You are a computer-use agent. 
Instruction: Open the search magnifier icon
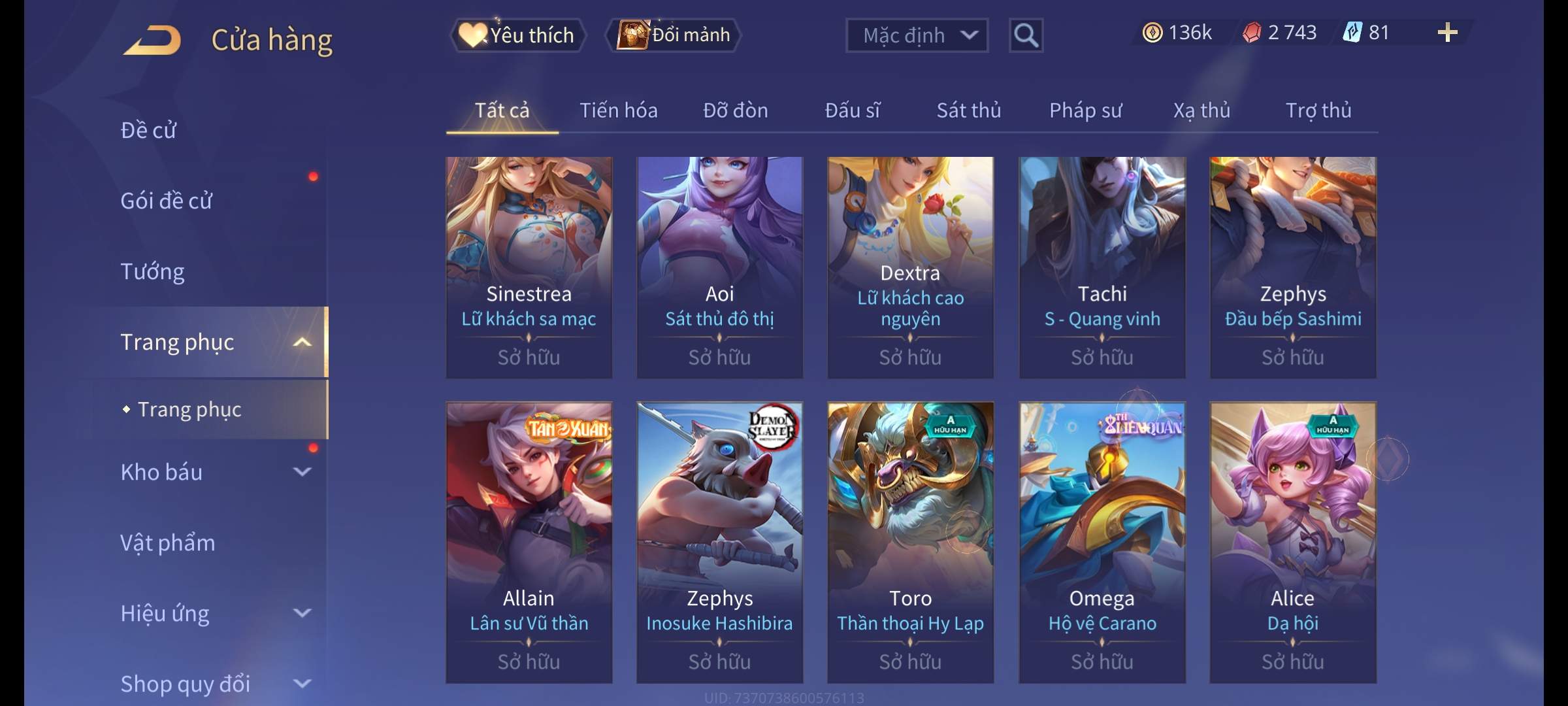1026,35
